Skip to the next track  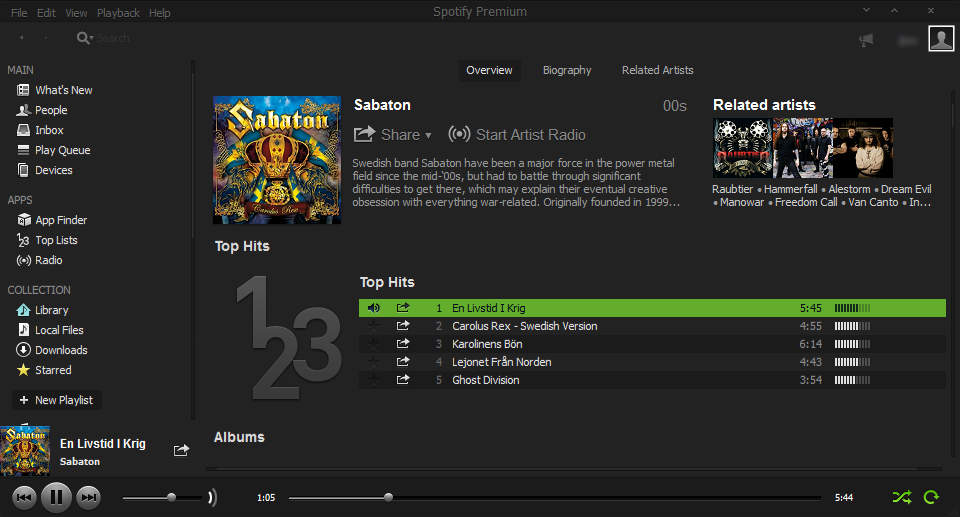pos(89,496)
